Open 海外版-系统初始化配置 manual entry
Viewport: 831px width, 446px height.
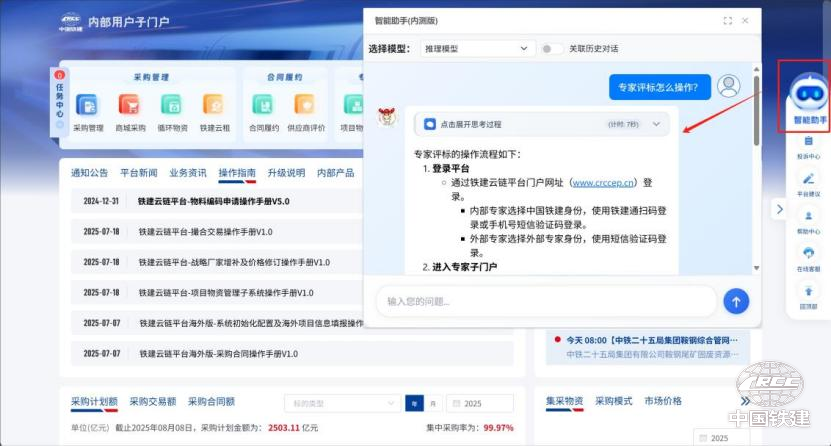coord(252,323)
